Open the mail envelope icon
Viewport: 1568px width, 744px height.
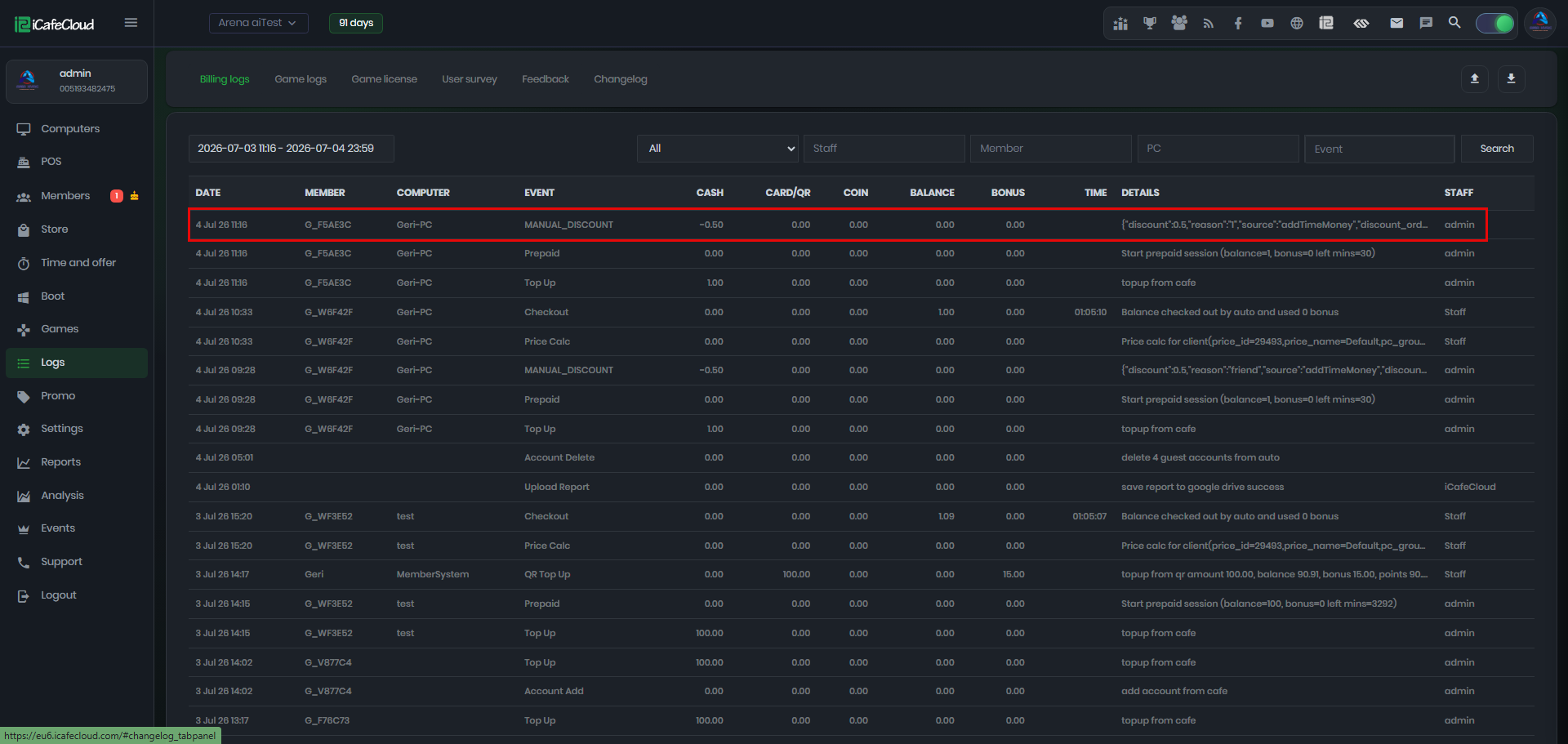[x=1396, y=23]
